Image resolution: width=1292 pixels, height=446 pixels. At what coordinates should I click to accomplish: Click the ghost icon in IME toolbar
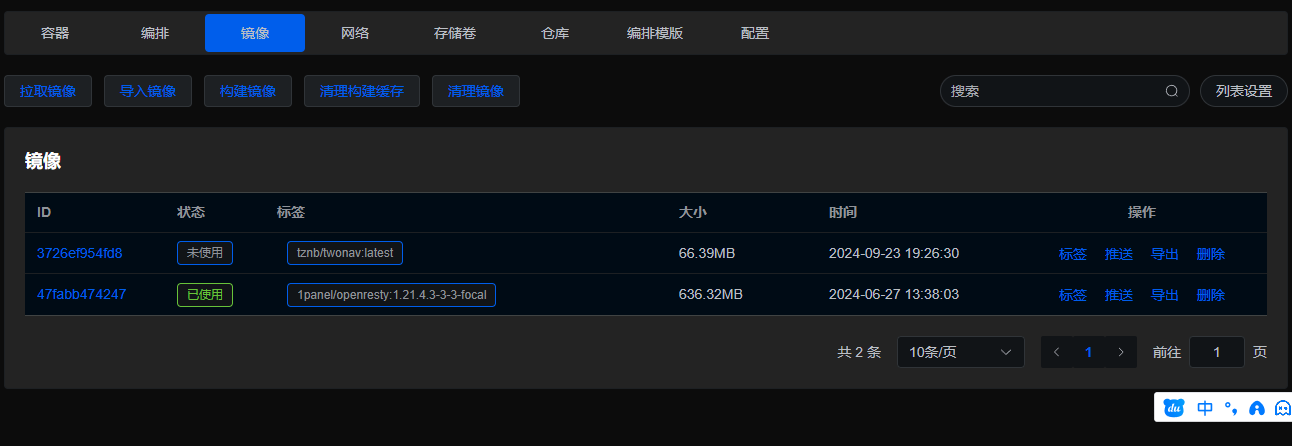pyautogui.click(x=1281, y=408)
